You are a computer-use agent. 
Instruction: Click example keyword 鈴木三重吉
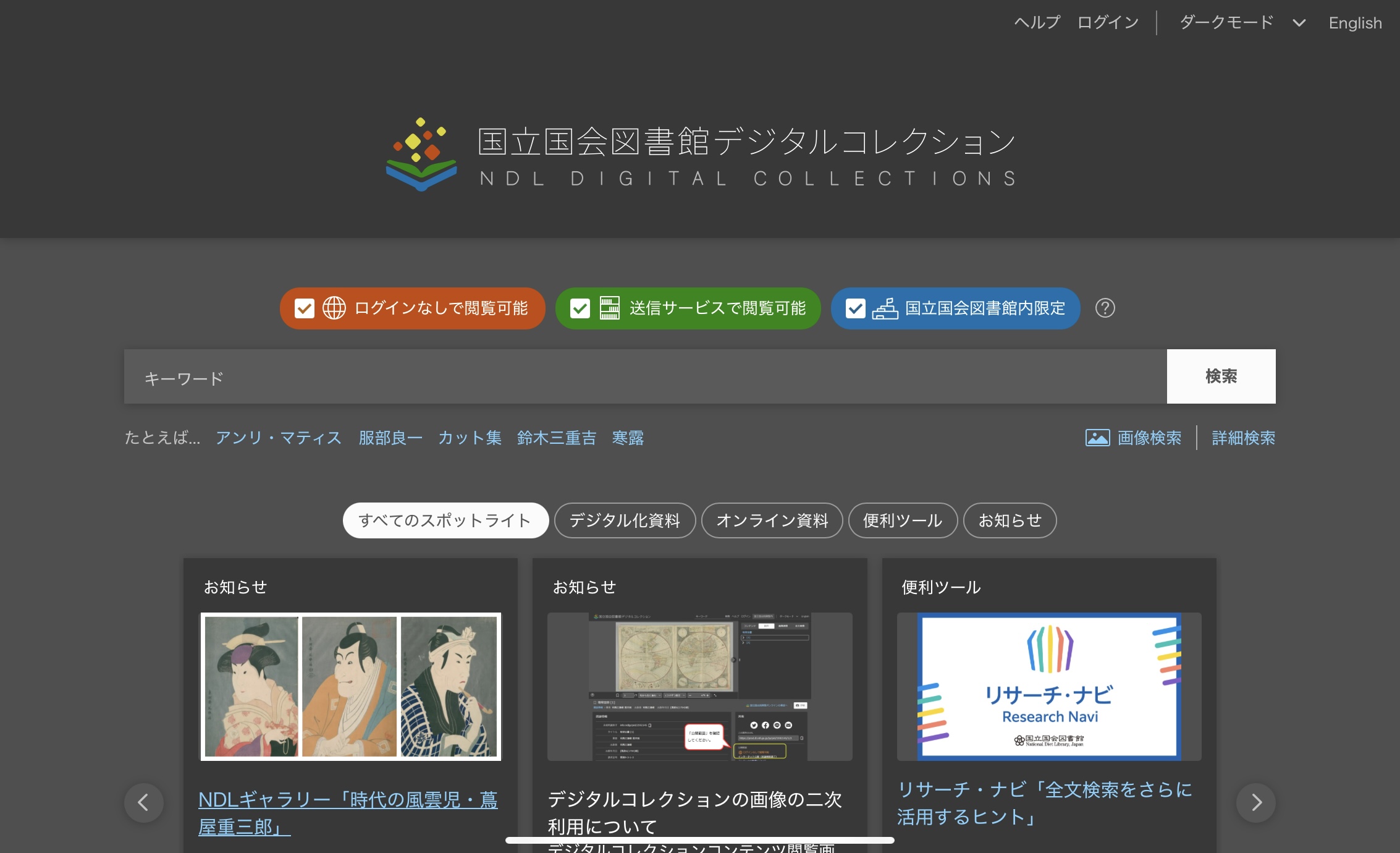point(557,438)
